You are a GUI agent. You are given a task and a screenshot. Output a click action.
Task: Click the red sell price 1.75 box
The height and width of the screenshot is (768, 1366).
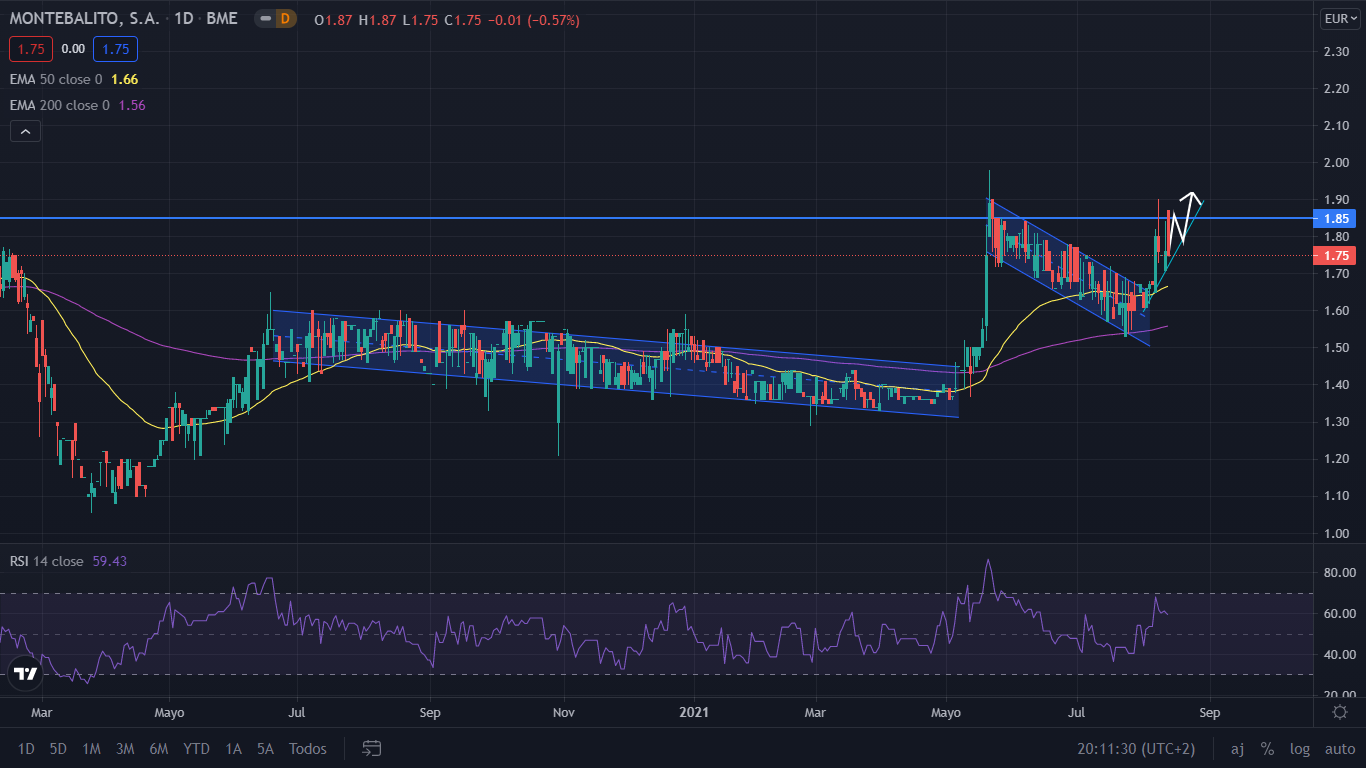coord(30,48)
